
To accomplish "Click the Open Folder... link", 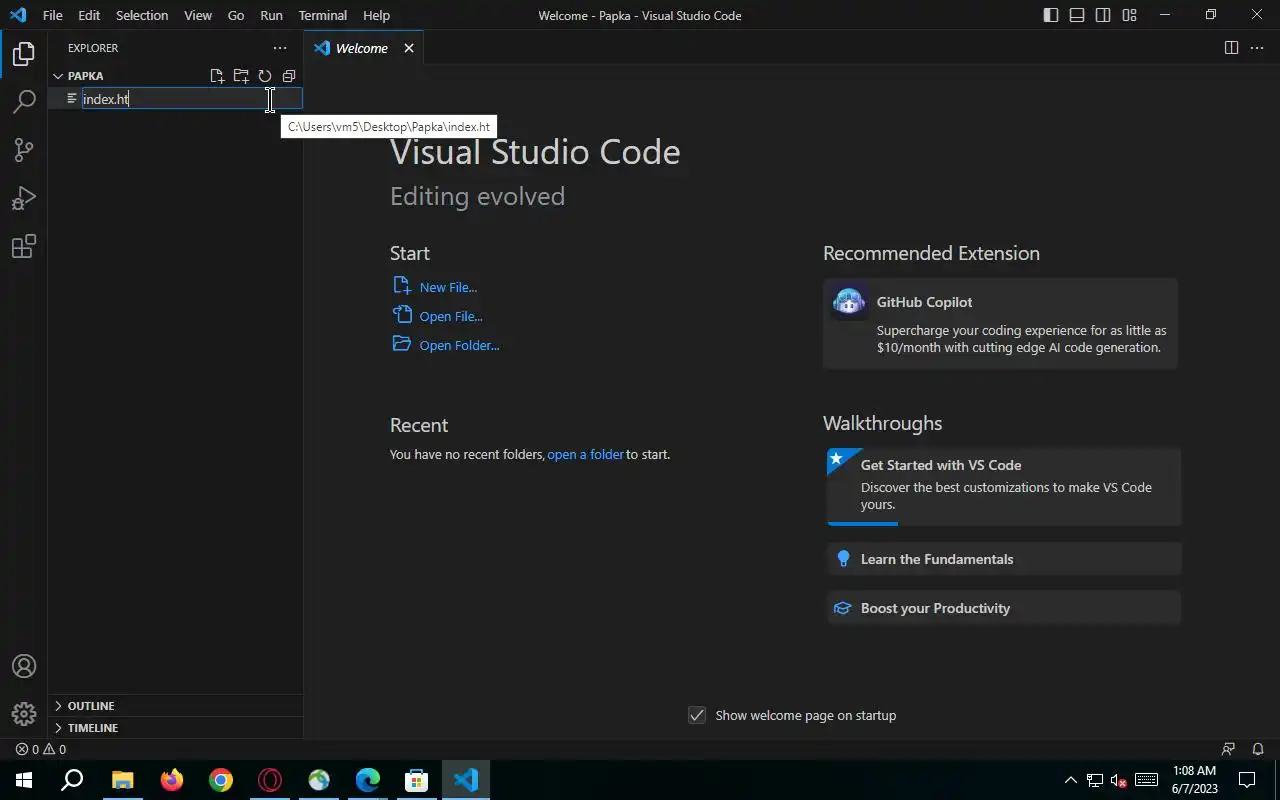I will point(459,345).
